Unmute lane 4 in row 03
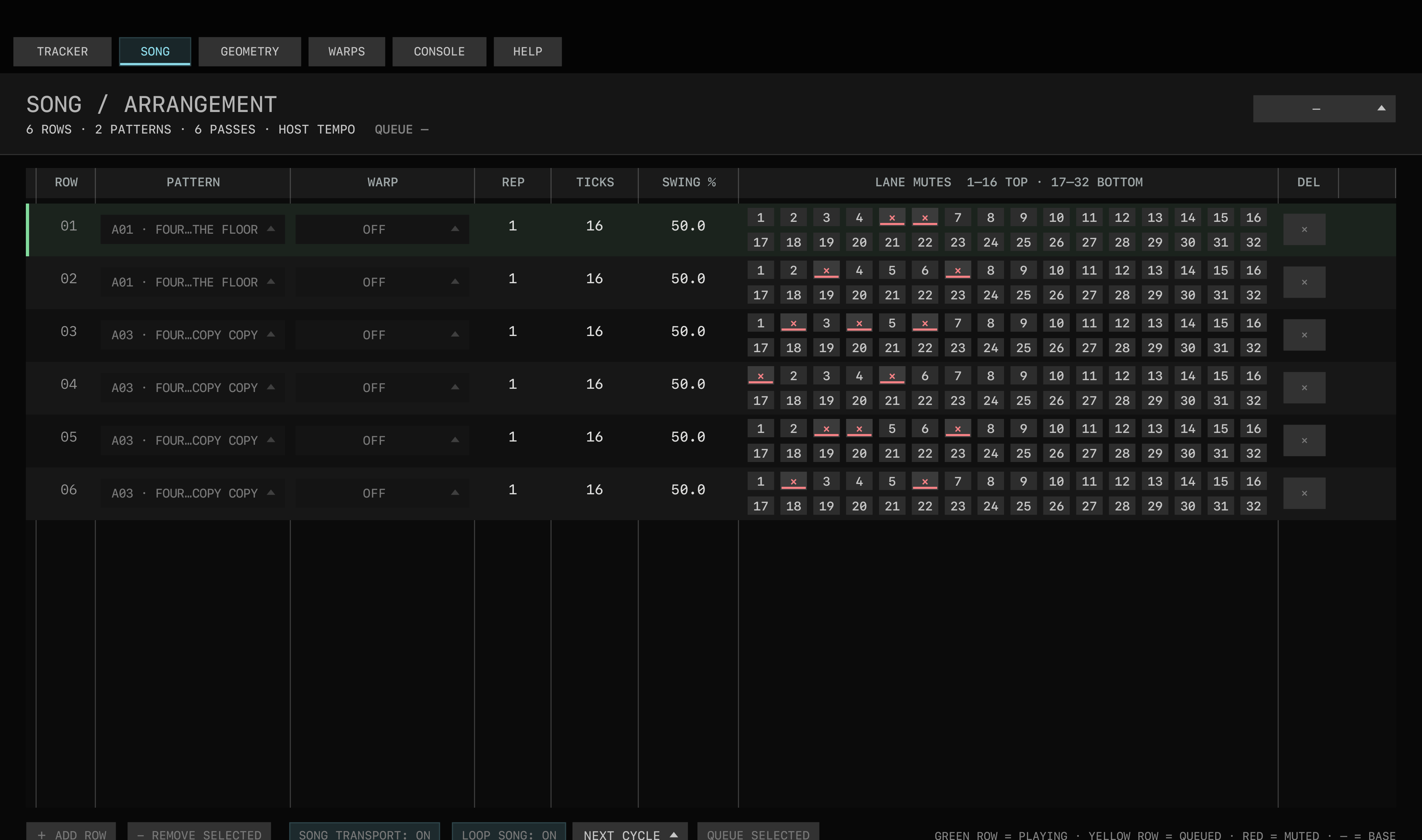 pos(859,323)
